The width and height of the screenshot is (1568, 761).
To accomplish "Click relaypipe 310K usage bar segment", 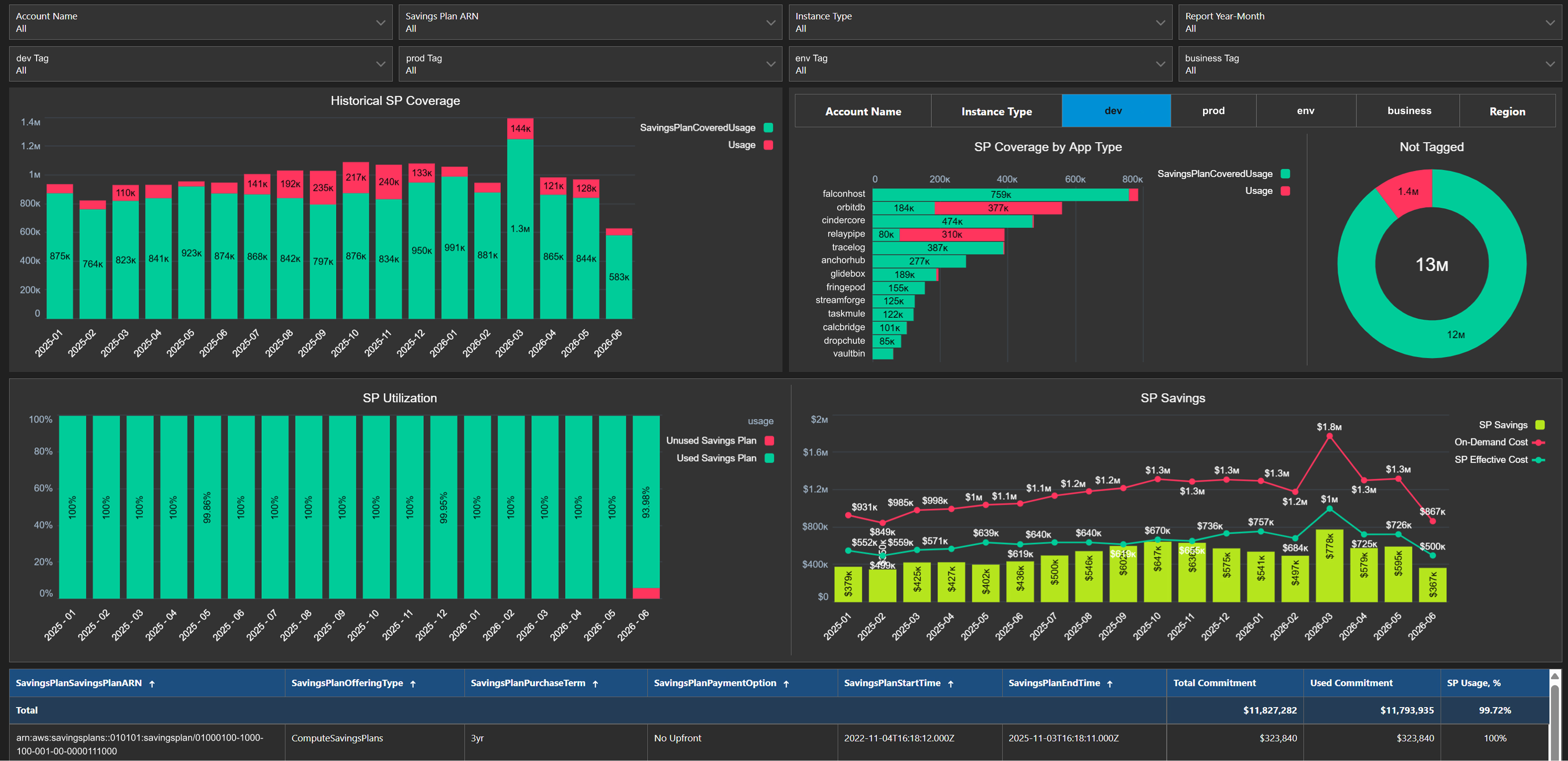I will click(951, 234).
